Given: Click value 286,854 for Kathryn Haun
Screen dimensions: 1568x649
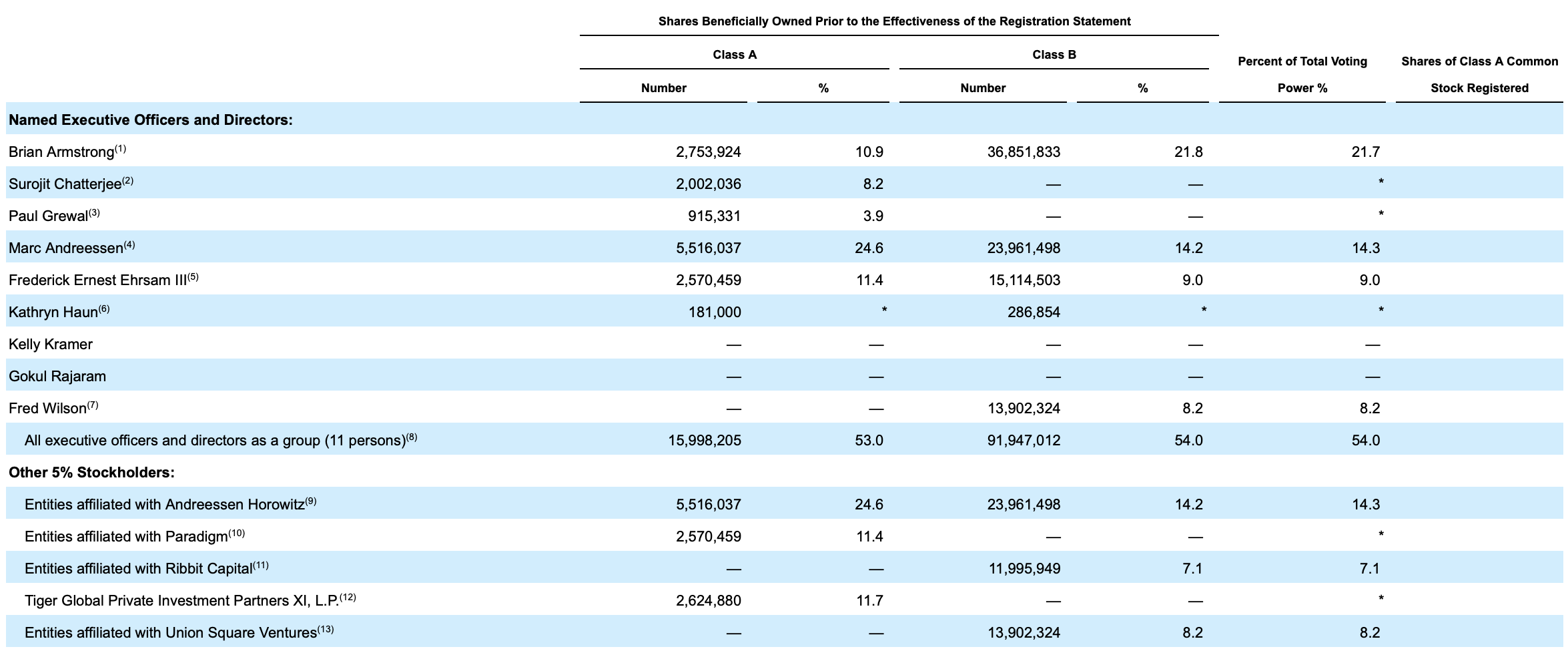Looking at the screenshot, I should [x=1034, y=312].
